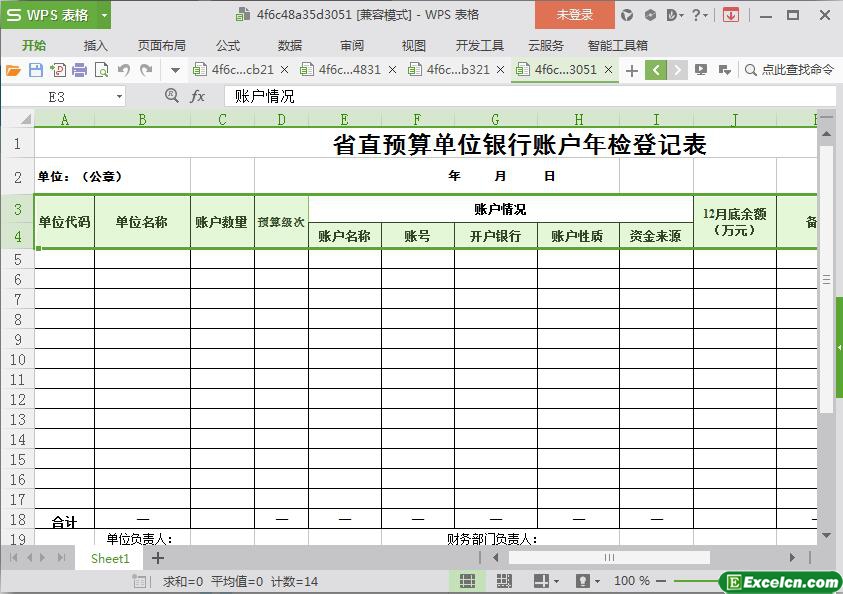Click the fx insert function icon
This screenshot has width=843, height=594.
tap(198, 96)
